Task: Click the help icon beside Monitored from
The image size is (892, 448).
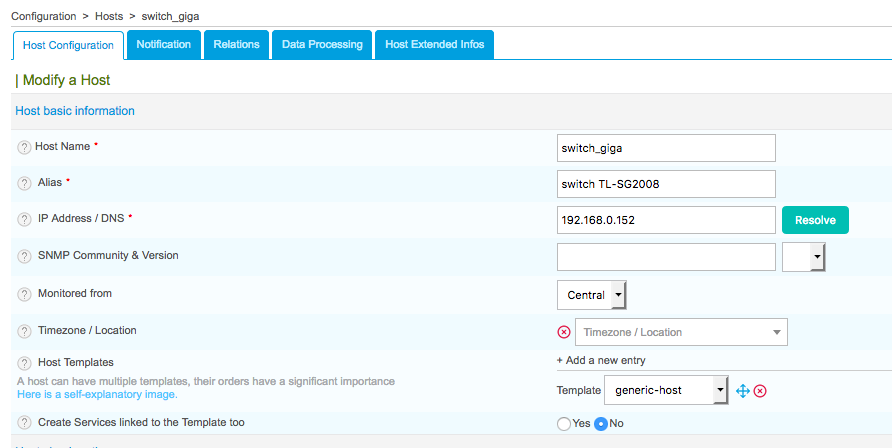Action: 24,294
